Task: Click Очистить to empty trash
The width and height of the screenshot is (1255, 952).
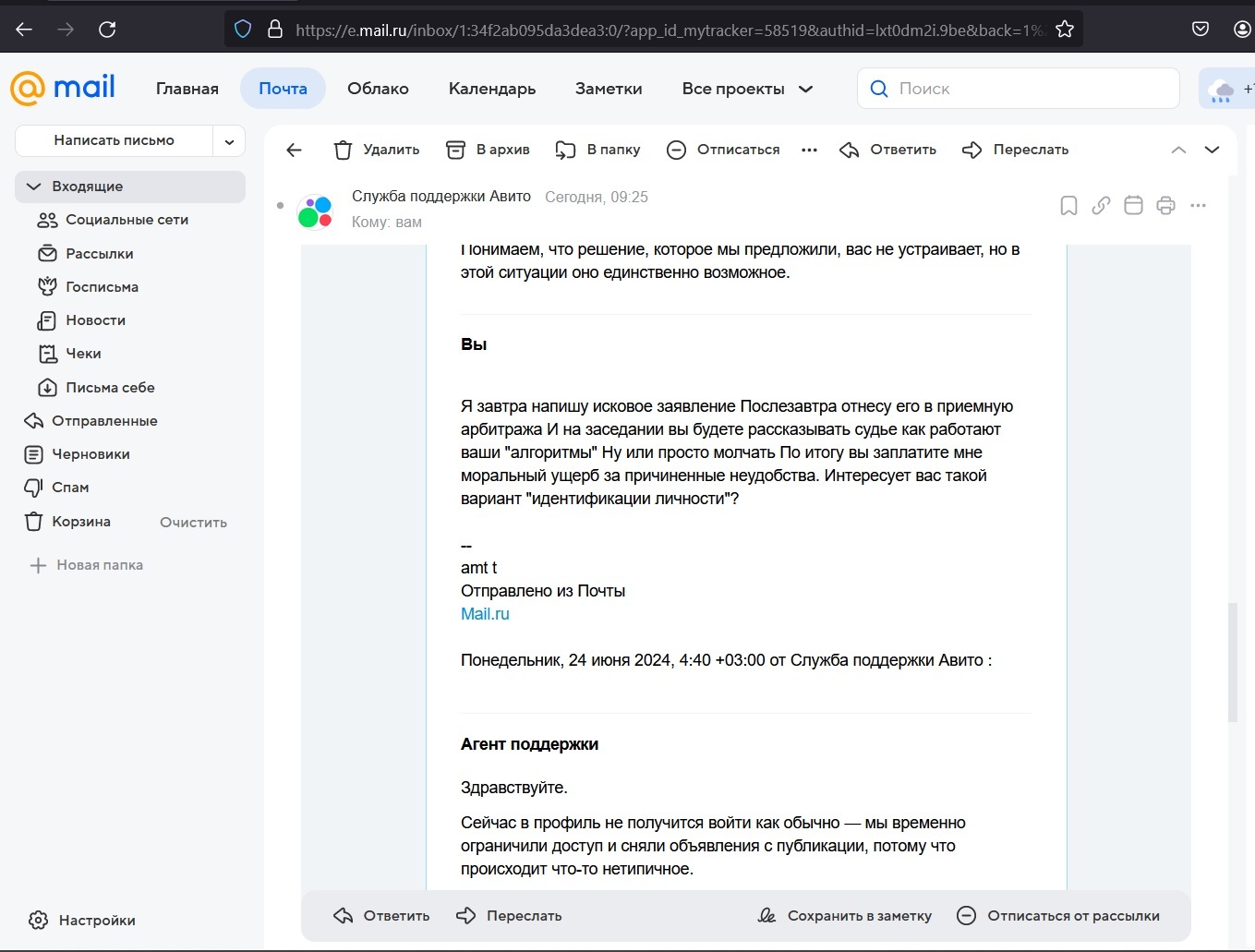Action: coord(193,523)
